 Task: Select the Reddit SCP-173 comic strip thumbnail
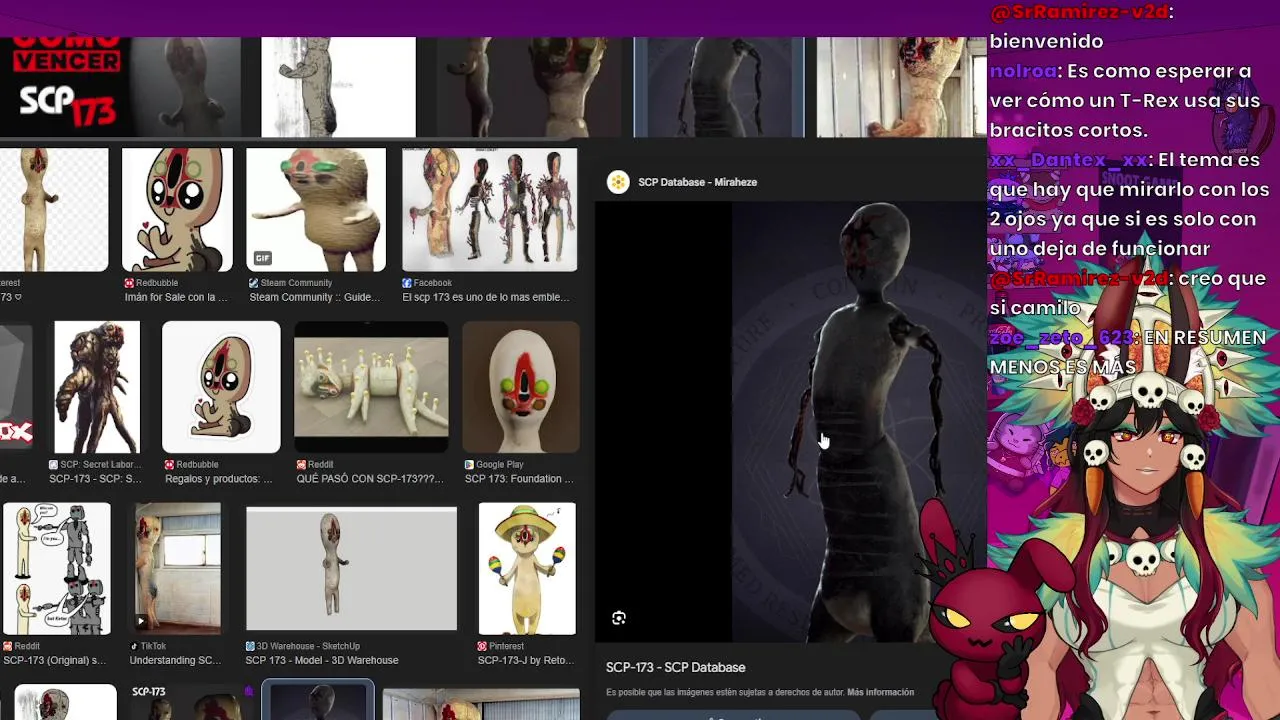pos(57,568)
